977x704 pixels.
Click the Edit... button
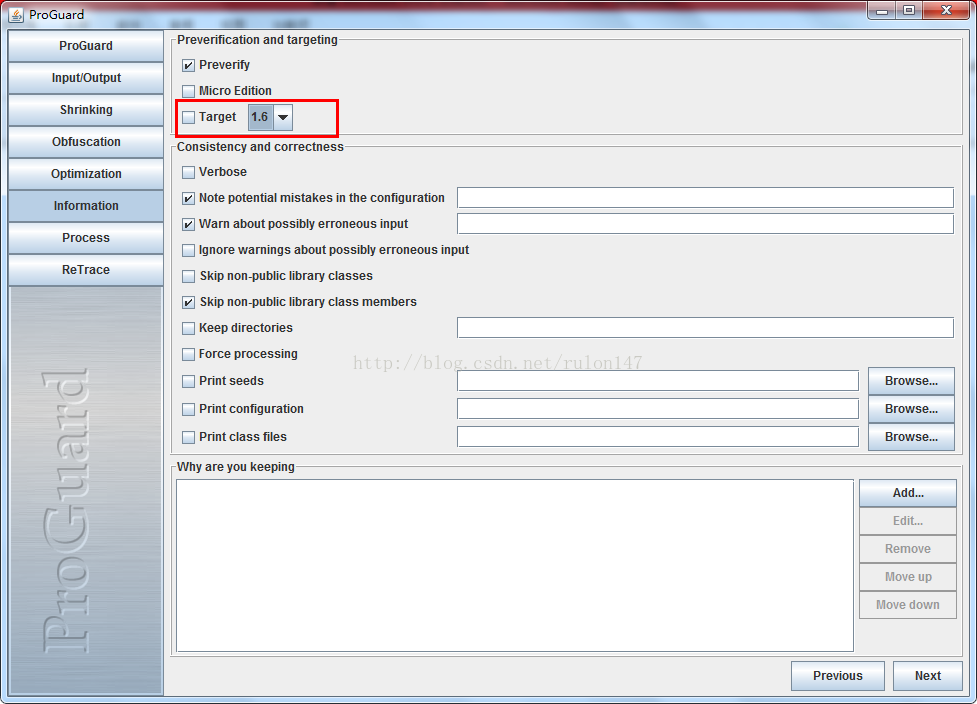click(x=908, y=521)
